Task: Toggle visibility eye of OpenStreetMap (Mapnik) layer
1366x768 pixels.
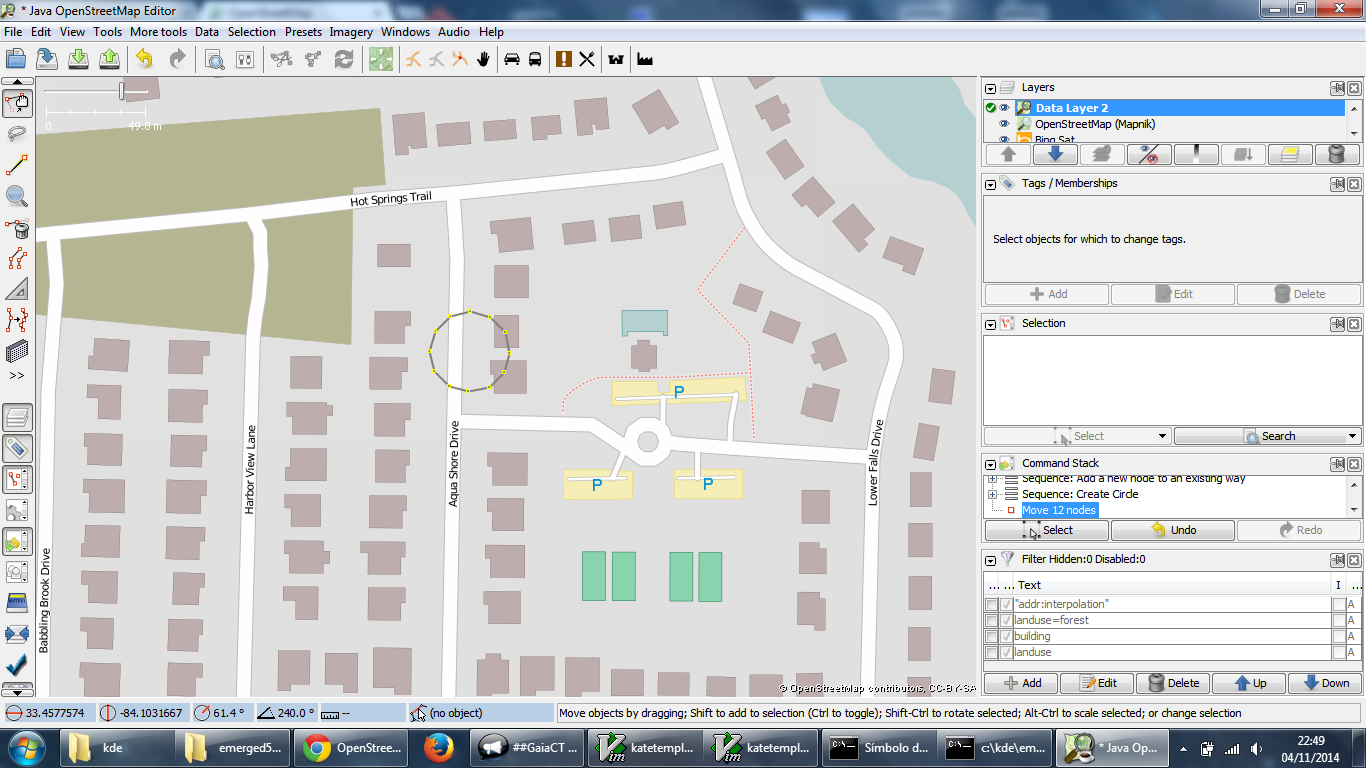Action: pos(1005,124)
